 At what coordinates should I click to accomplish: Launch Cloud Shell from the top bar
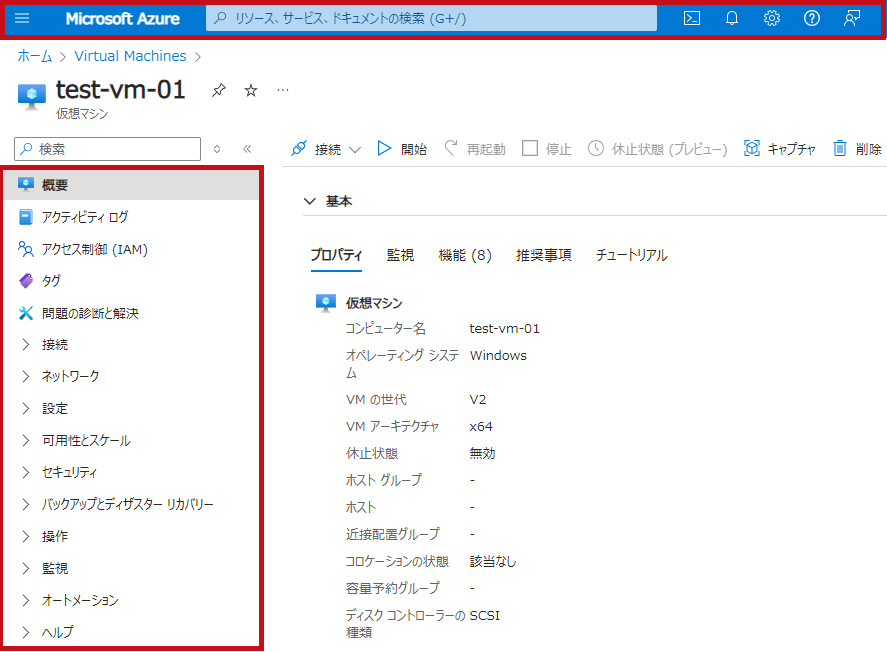click(x=692, y=19)
